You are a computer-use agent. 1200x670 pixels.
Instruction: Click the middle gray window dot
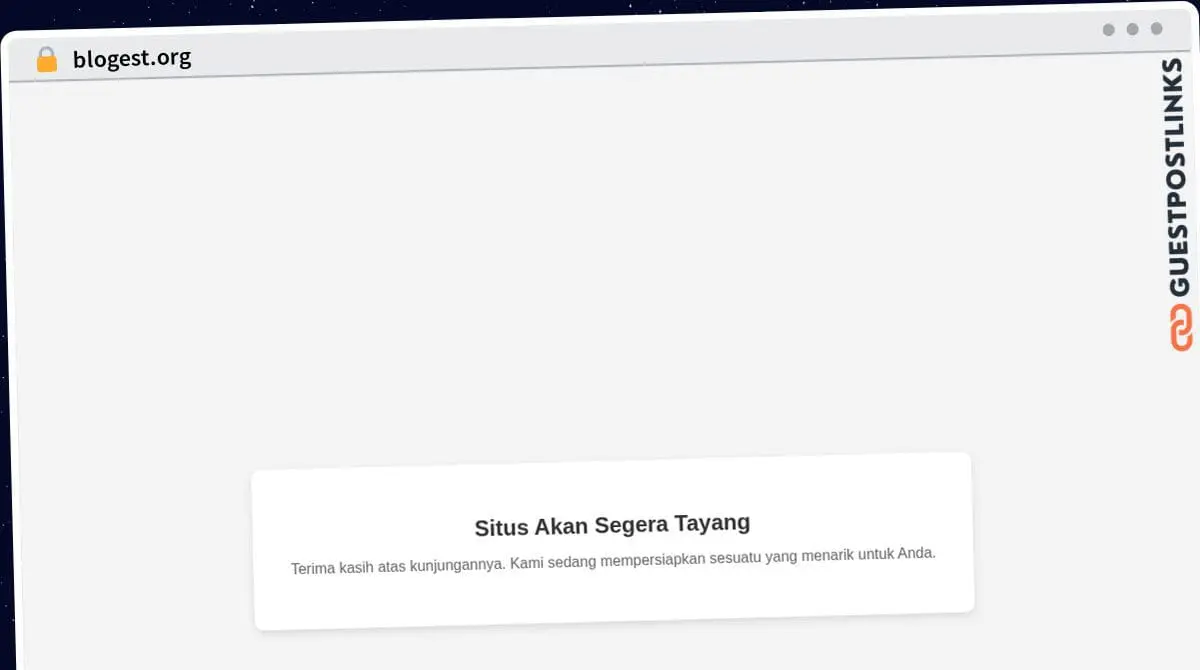(1132, 29)
